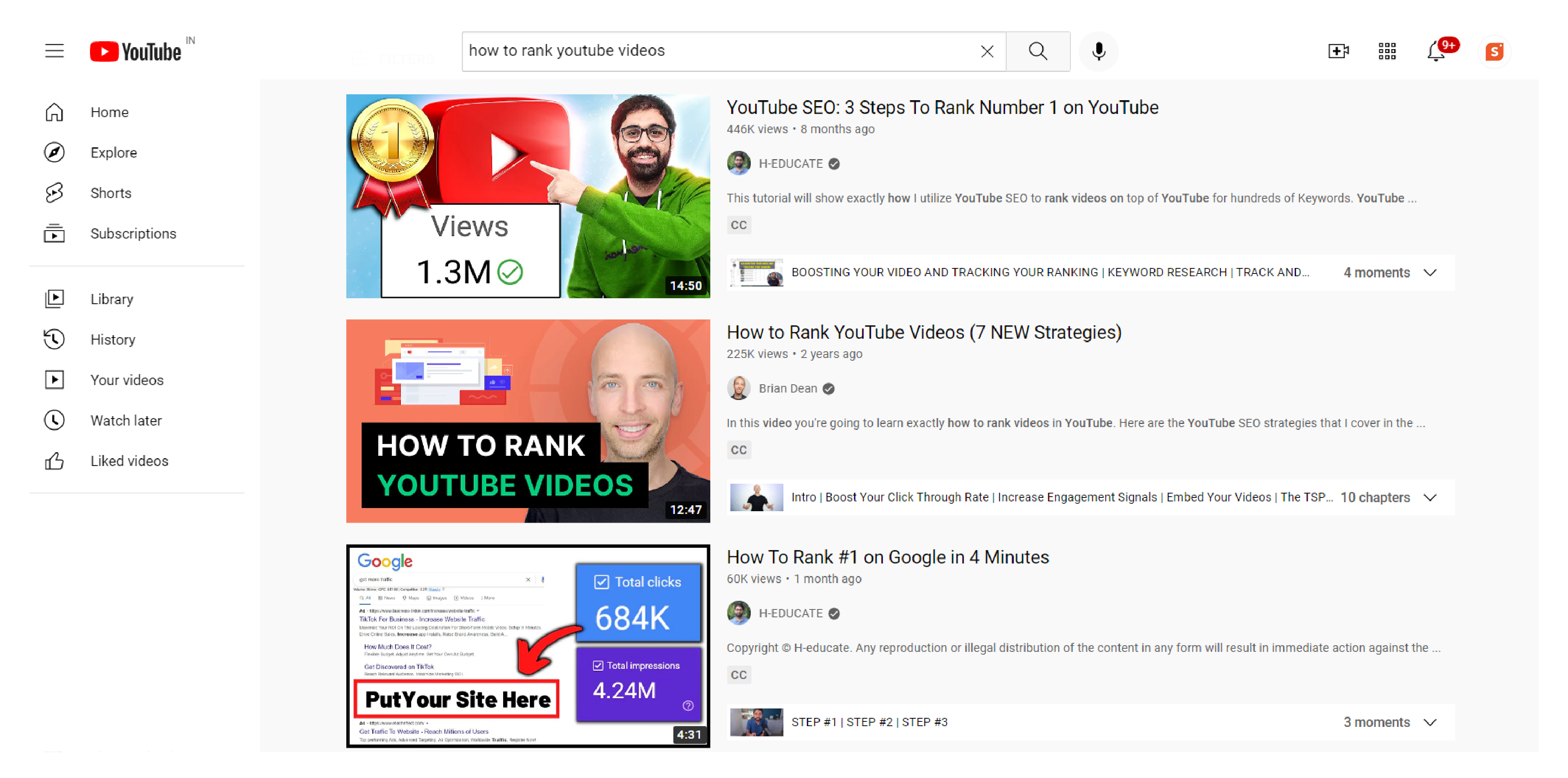1568x778 pixels.
Task: Click BOOSTING YOUR VIDEO moments thumbnail
Action: pyautogui.click(x=756, y=273)
